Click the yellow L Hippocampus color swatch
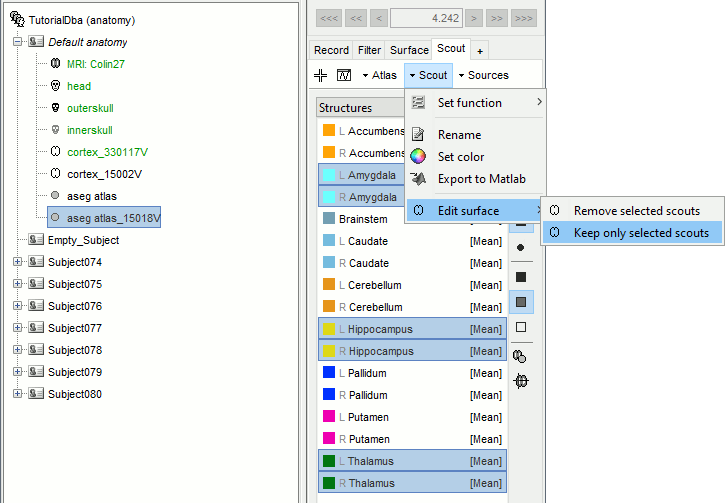The image size is (725, 503). 330,329
